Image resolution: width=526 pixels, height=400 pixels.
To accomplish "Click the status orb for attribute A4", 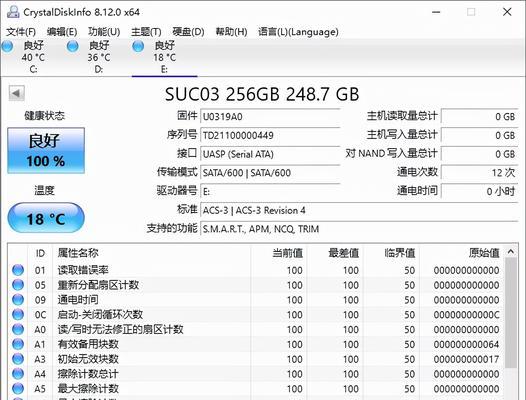I will 18,373.
